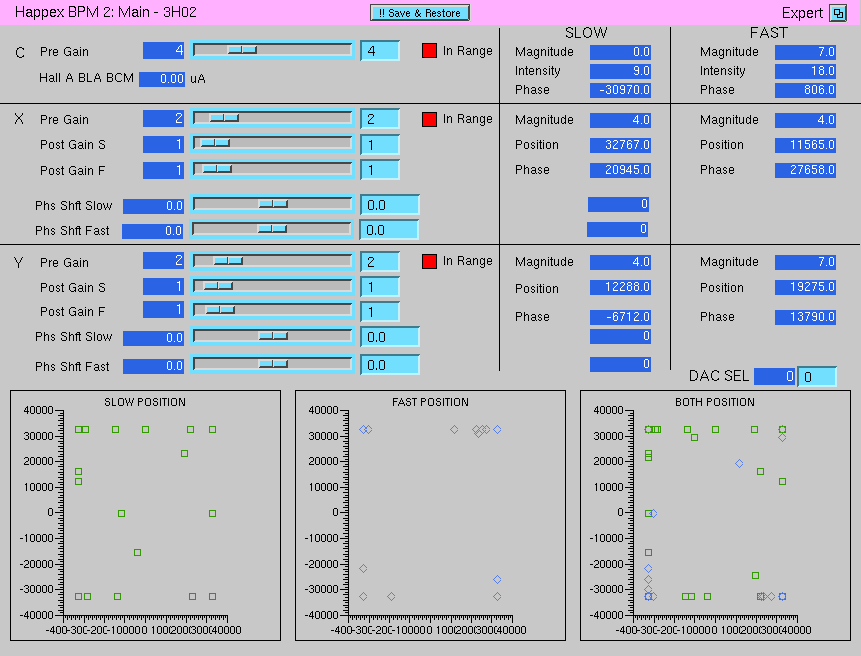Click the X Pre Gain entry field
Viewport: 861px width, 656px height.
tap(380, 119)
